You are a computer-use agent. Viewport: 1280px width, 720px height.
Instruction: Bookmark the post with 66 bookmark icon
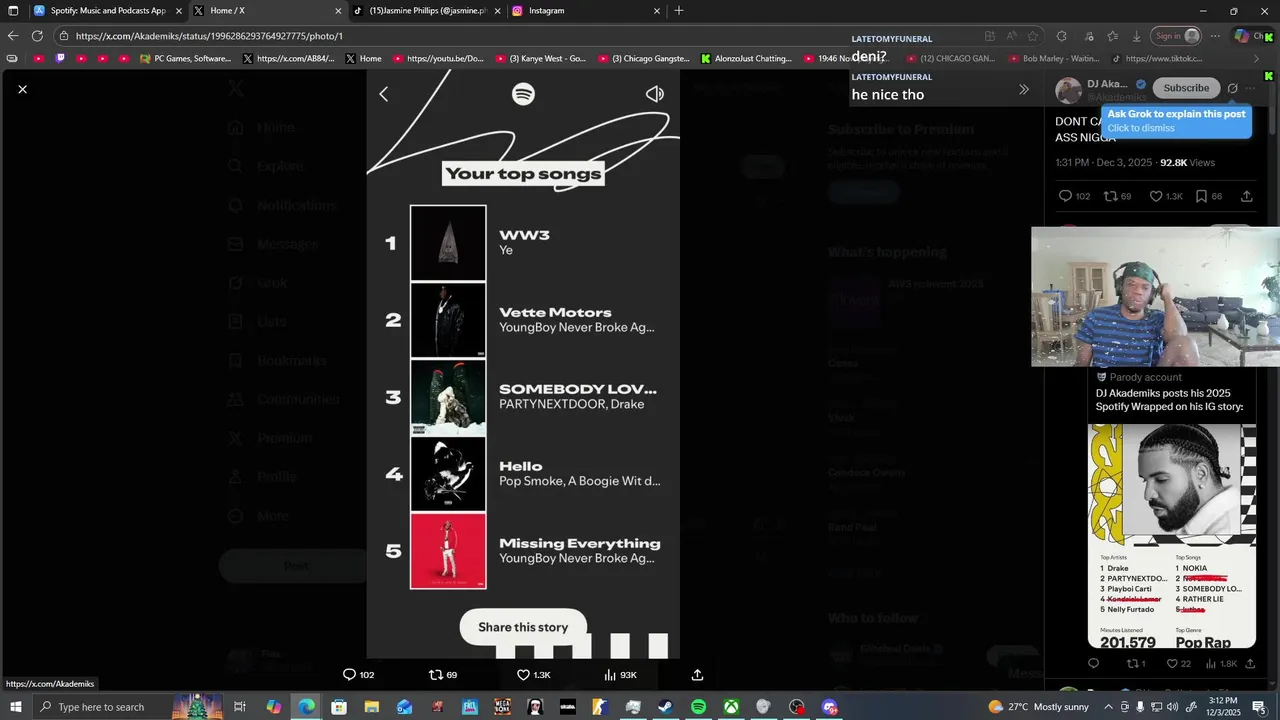pos(1209,197)
